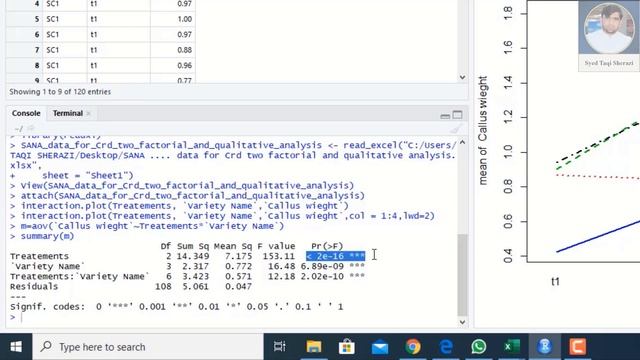The image size is (640, 360).
Task: Clear the console with the broom icon
Action: pyautogui.click(x=455, y=130)
